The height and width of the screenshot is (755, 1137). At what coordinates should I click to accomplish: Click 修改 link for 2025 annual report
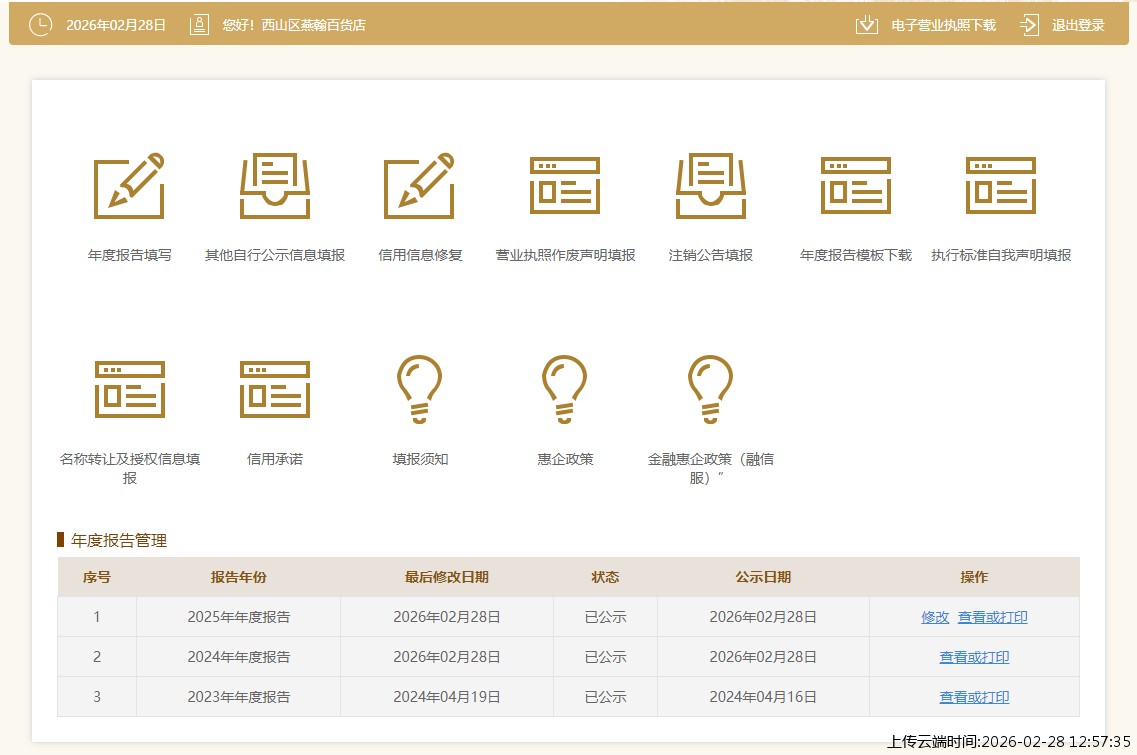[x=935, y=617]
